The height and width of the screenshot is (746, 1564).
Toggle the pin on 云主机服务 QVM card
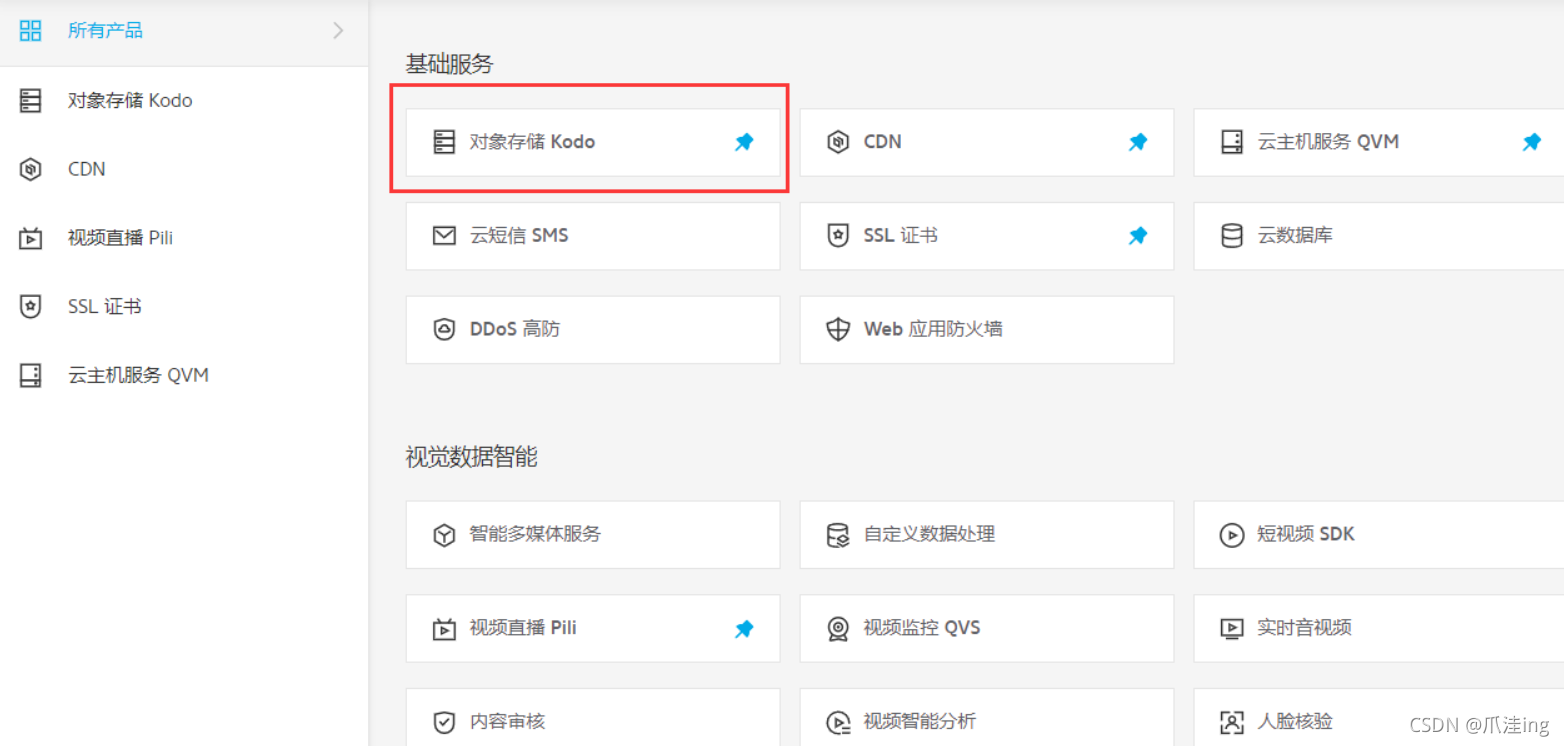click(x=1532, y=142)
